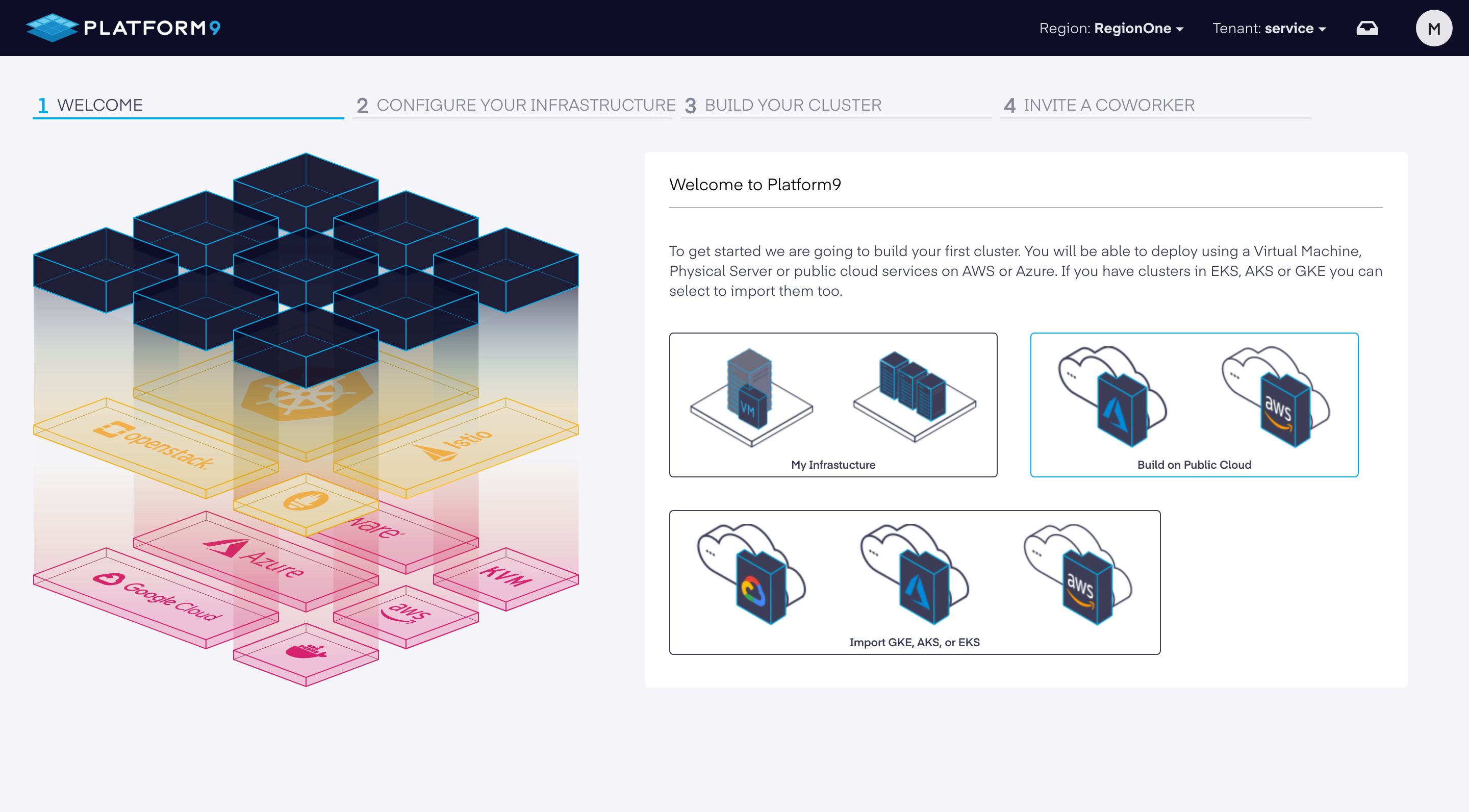1469x812 pixels.
Task: Go to Welcome step tab
Action: click(x=100, y=105)
